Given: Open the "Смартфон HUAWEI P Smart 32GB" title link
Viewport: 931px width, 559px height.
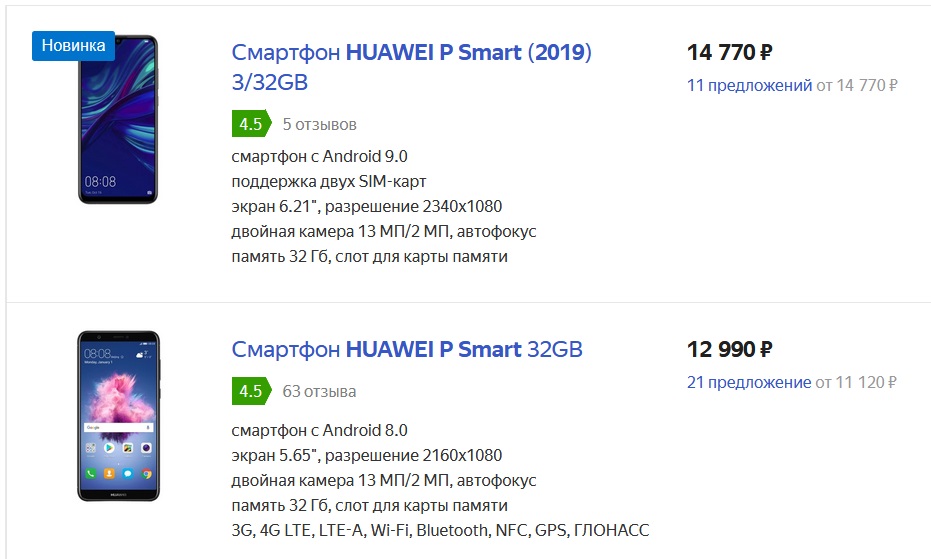Looking at the screenshot, I should tap(407, 349).
